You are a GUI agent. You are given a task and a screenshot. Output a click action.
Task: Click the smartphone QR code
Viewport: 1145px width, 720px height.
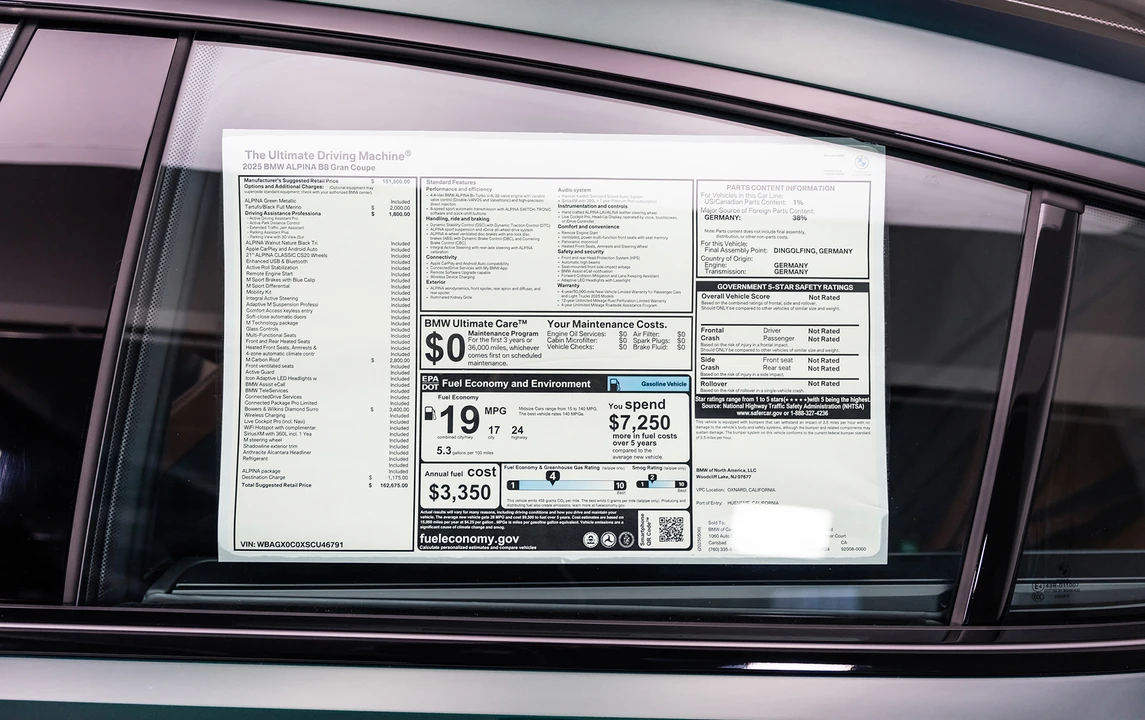click(x=671, y=530)
